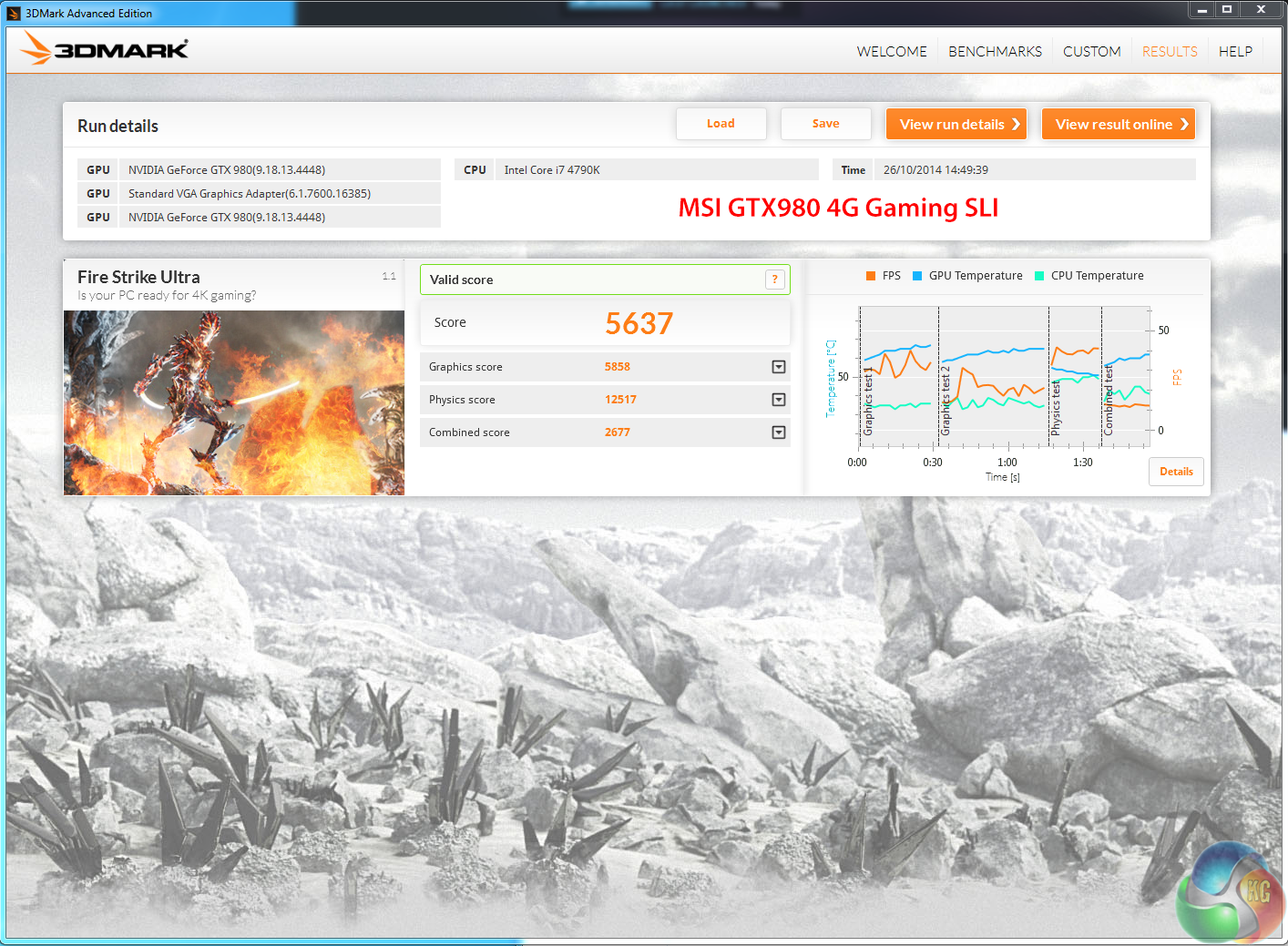Screen dimensions: 1288x946
Task: Click the Fire Strike Ultra title
Action: click(138, 277)
